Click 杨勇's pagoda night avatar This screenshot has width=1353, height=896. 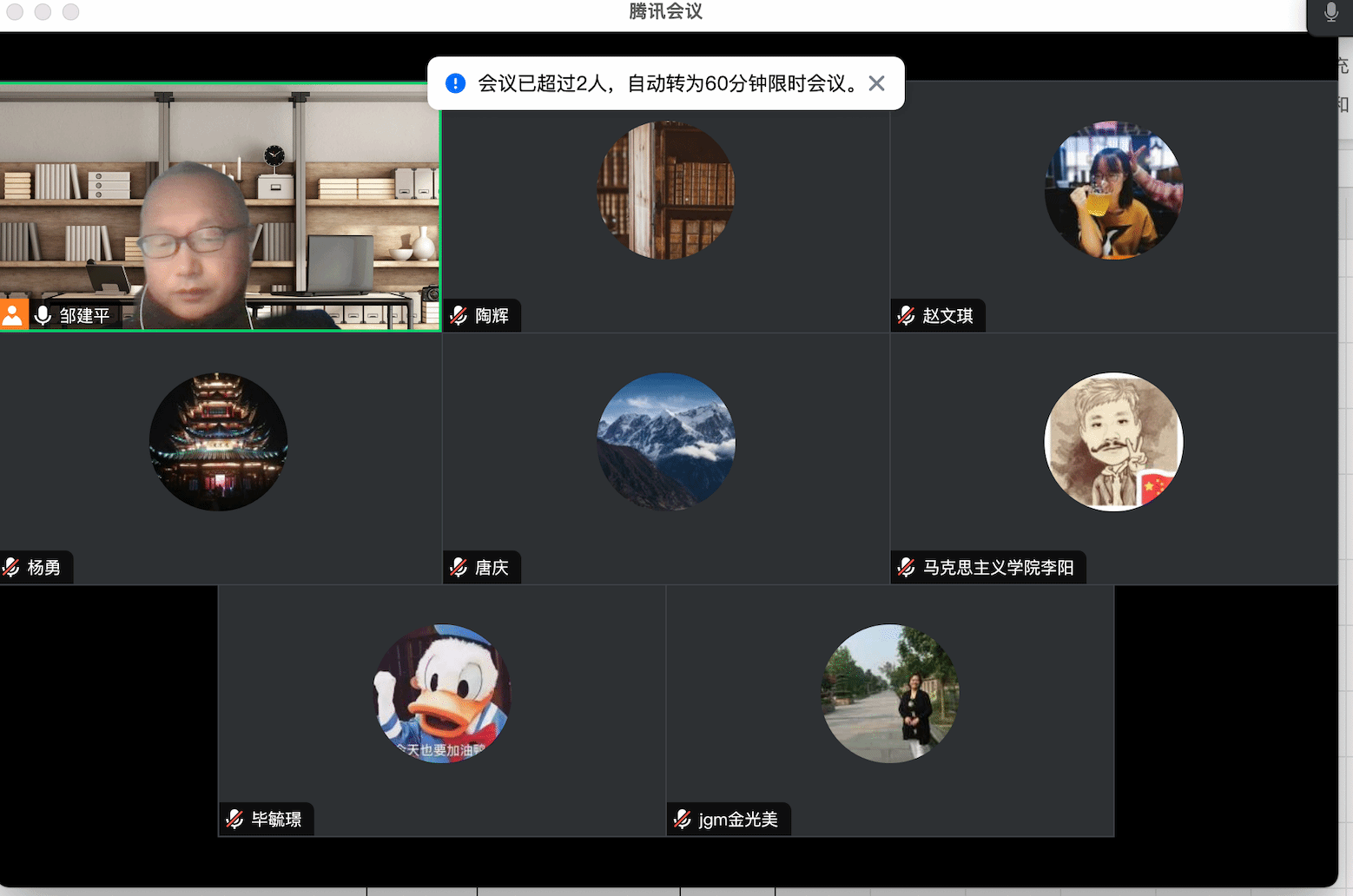(x=218, y=442)
